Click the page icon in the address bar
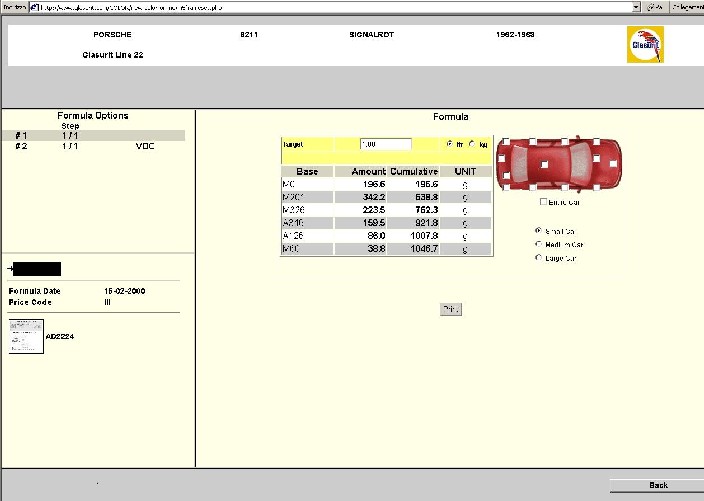The image size is (704, 501). click(34, 7)
